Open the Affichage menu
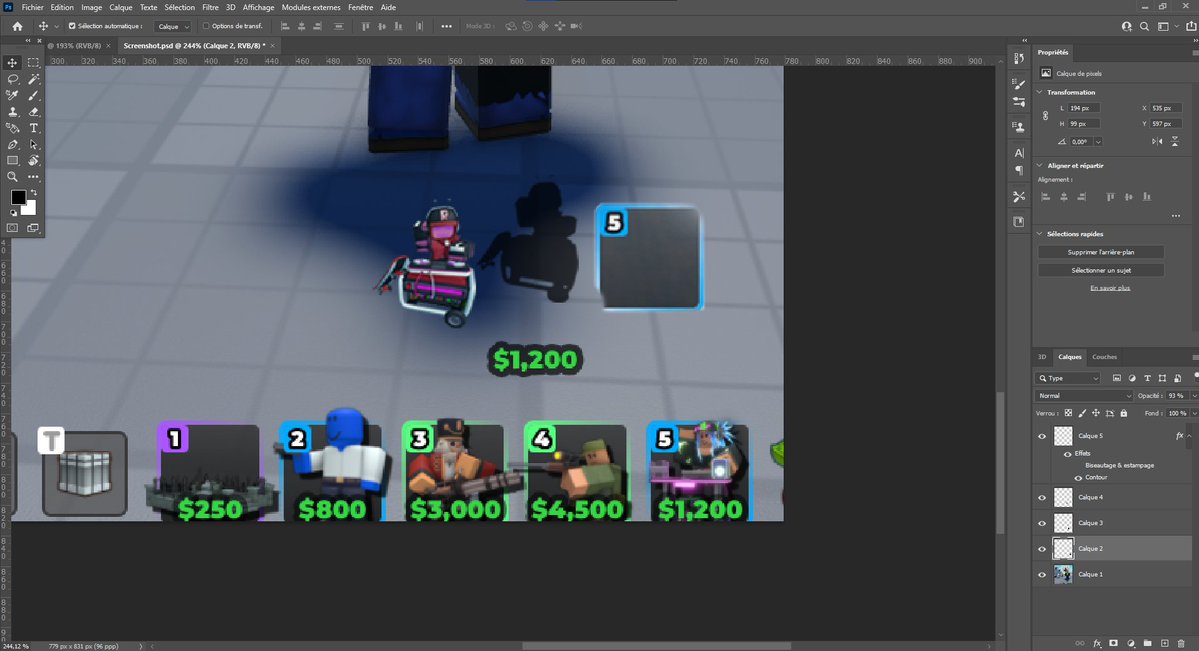The image size is (1199, 651). click(x=258, y=8)
